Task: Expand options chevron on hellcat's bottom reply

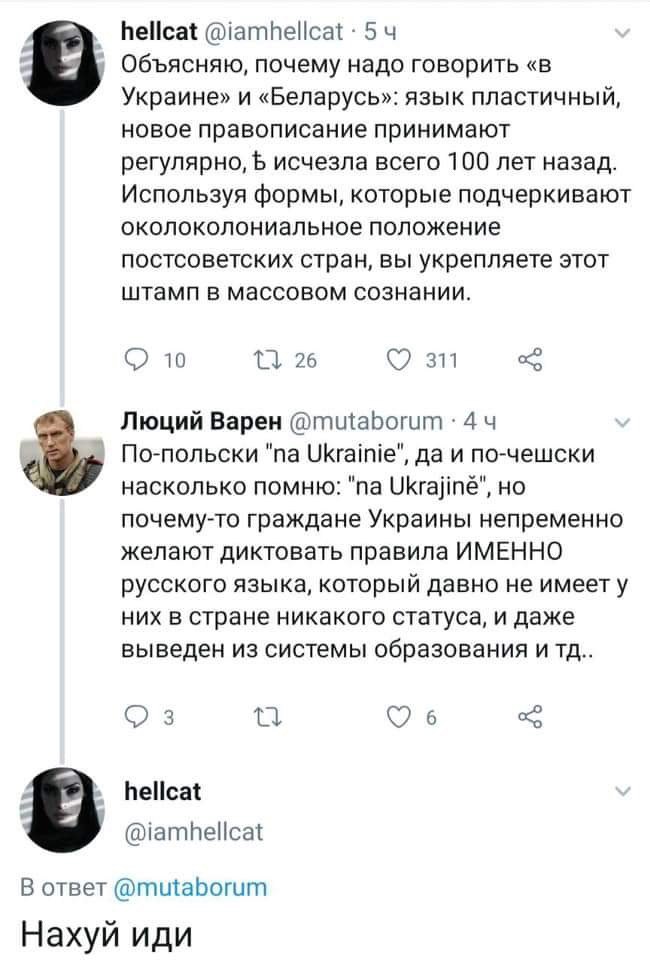Action: [x=623, y=792]
